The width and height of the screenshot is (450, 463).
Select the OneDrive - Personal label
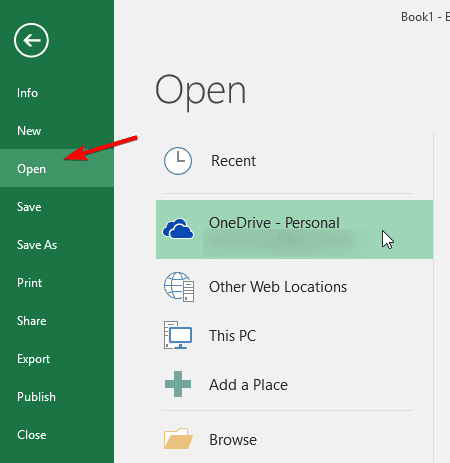[x=274, y=223]
